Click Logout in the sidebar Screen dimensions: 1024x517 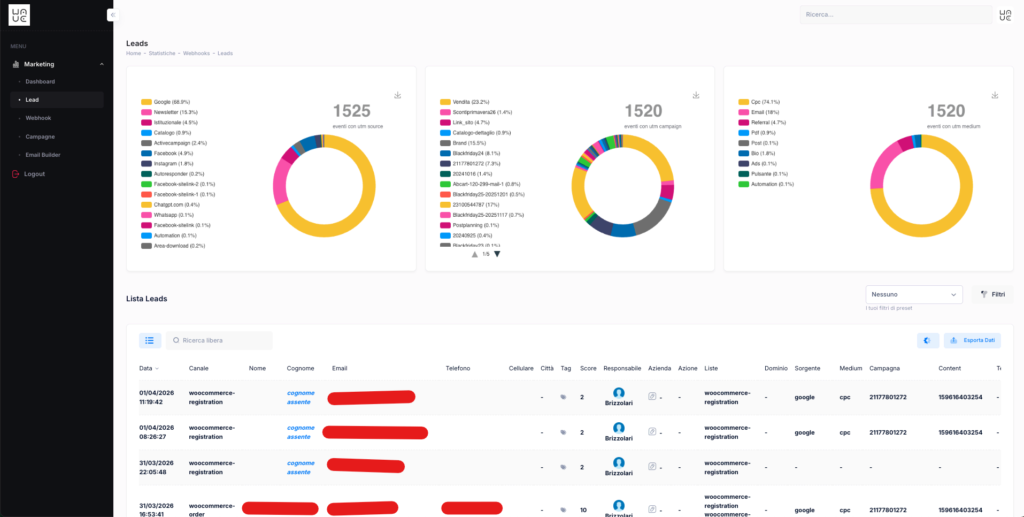[x=34, y=174]
